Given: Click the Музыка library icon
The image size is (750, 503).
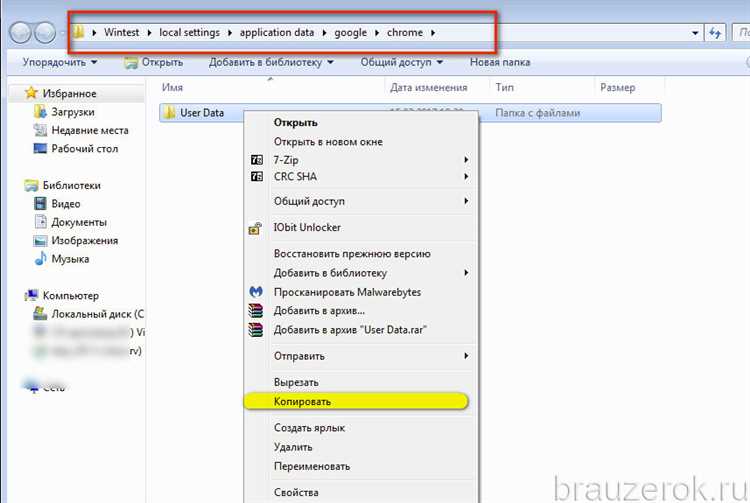Looking at the screenshot, I should pos(41,259).
